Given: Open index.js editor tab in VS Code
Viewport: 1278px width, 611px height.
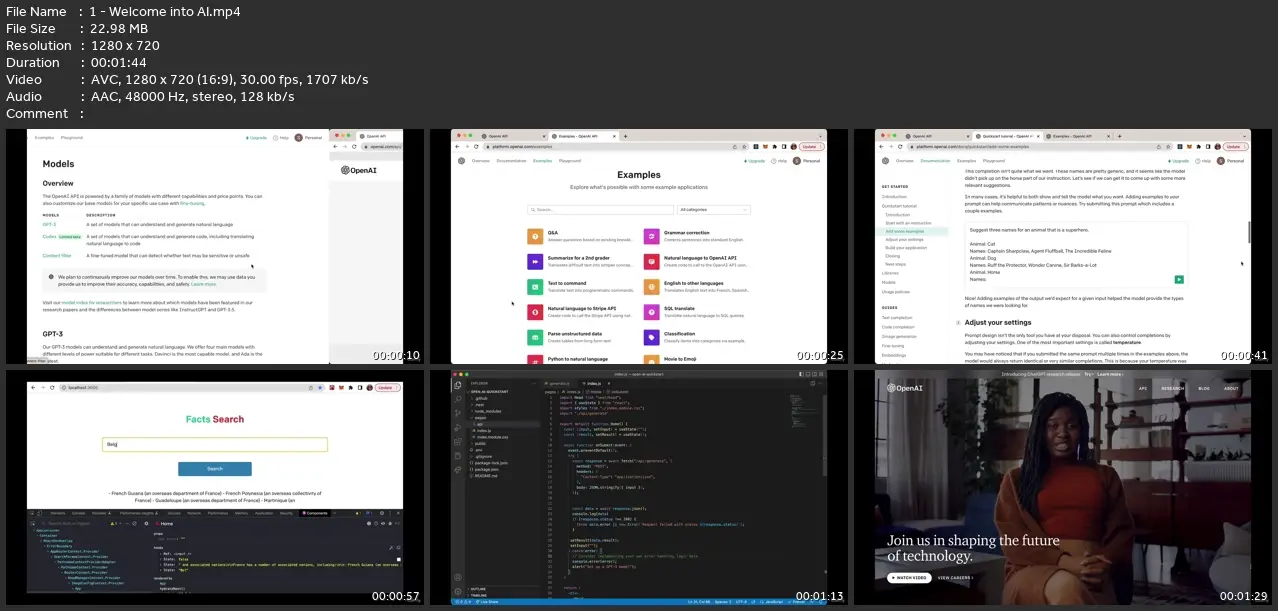Looking at the screenshot, I should tap(593, 384).
